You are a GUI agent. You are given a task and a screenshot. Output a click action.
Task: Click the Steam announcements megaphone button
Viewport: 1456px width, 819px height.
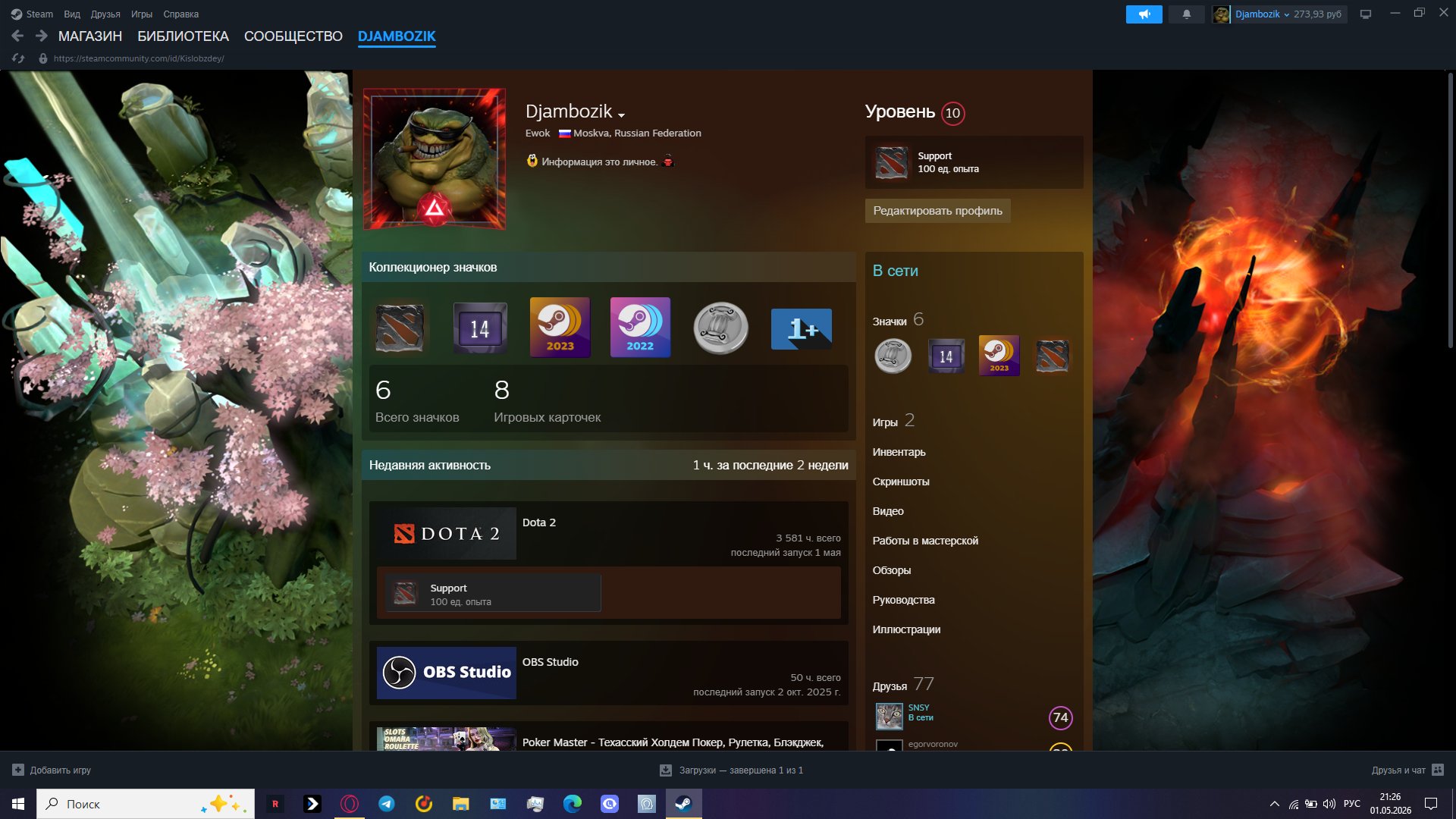click(x=1144, y=14)
